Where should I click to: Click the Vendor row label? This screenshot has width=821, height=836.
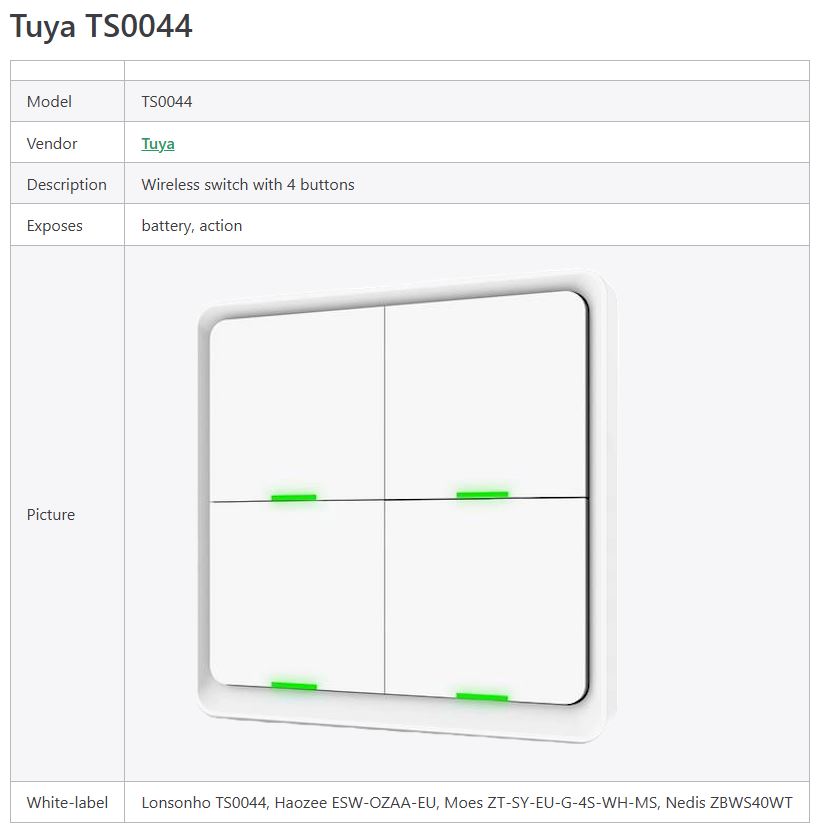point(52,144)
